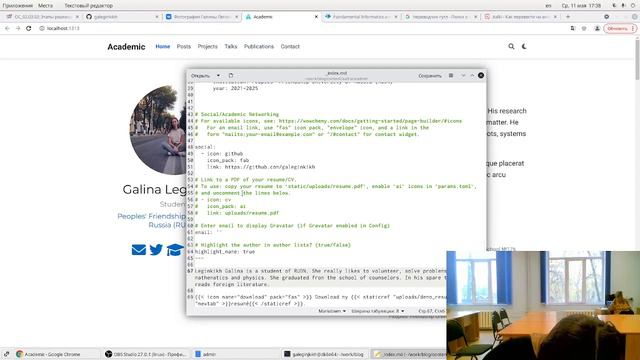The image size is (640, 360).
Task: Open the Posts nav link
Action: [184, 47]
